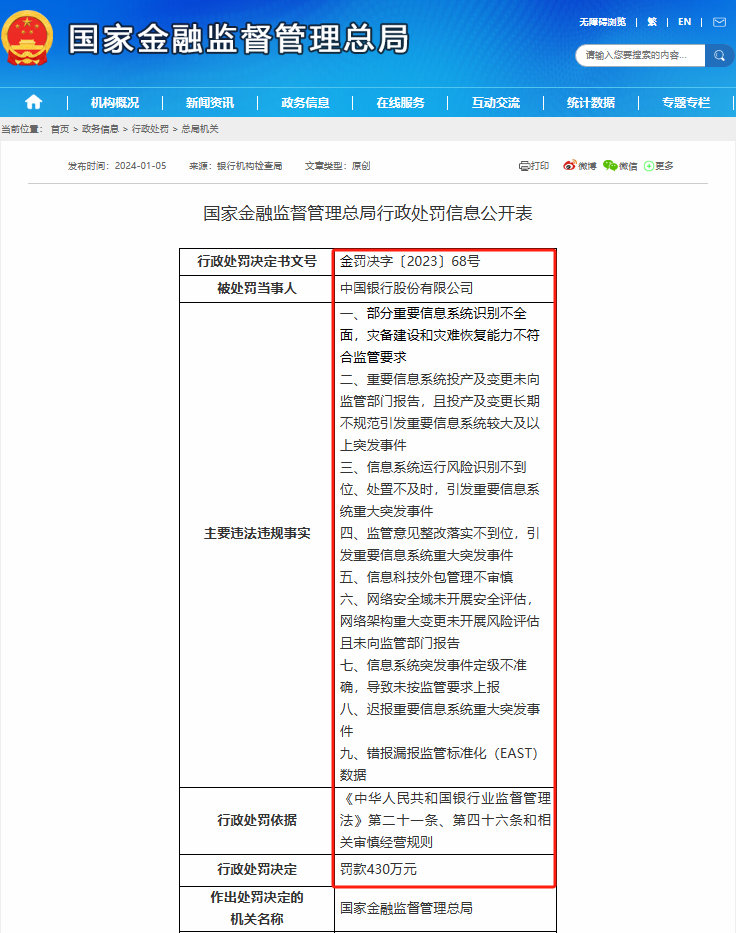Enable 无障碍浏览 accessibility mode
The width and height of the screenshot is (736, 933).
pos(602,21)
